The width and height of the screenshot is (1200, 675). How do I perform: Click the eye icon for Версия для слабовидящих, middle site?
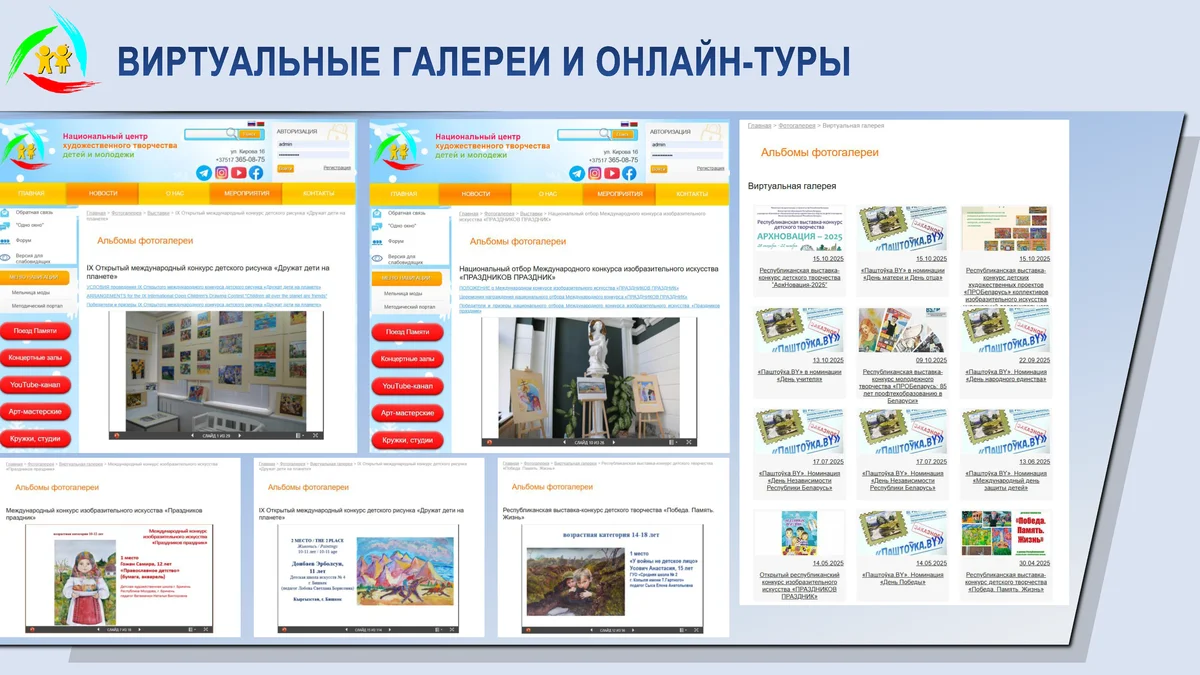pyautogui.click(x=377, y=258)
